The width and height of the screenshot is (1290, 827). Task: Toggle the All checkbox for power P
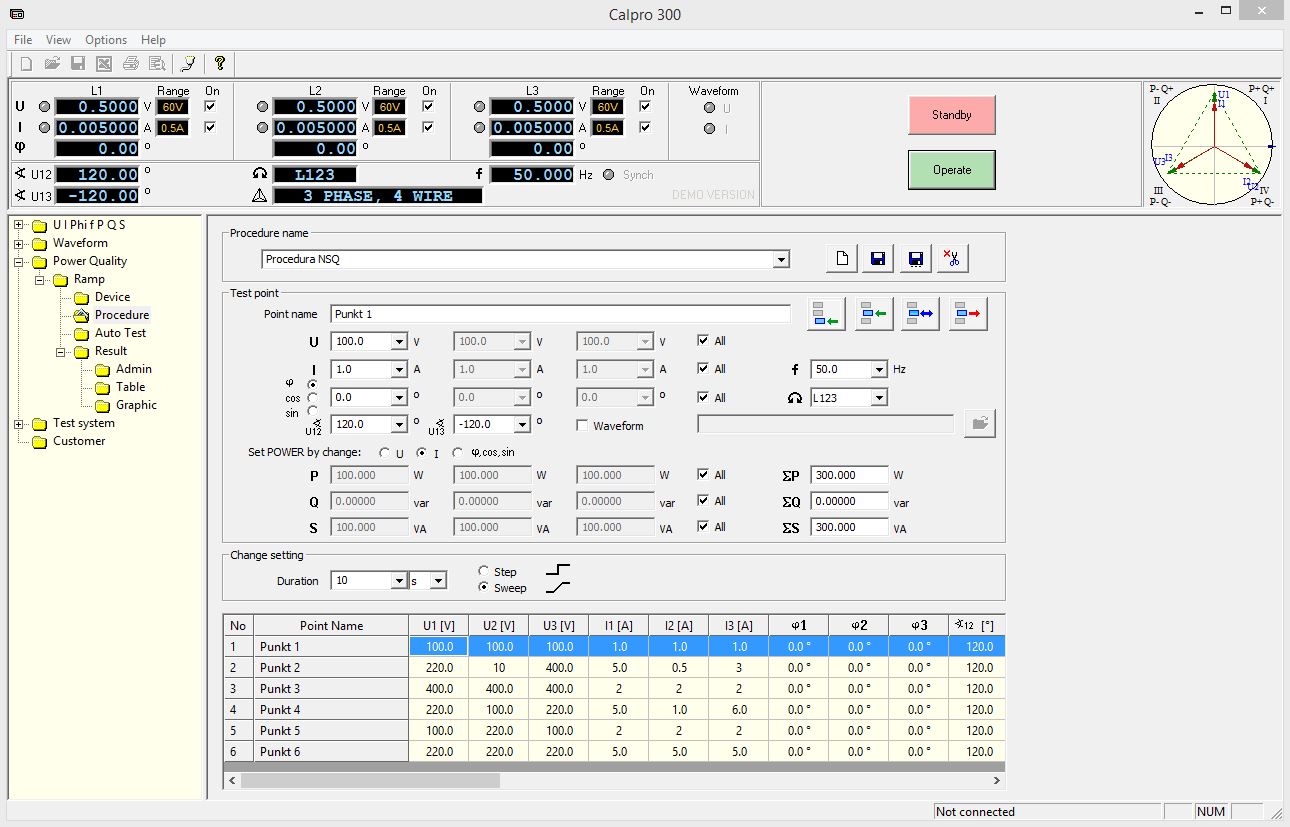point(704,475)
